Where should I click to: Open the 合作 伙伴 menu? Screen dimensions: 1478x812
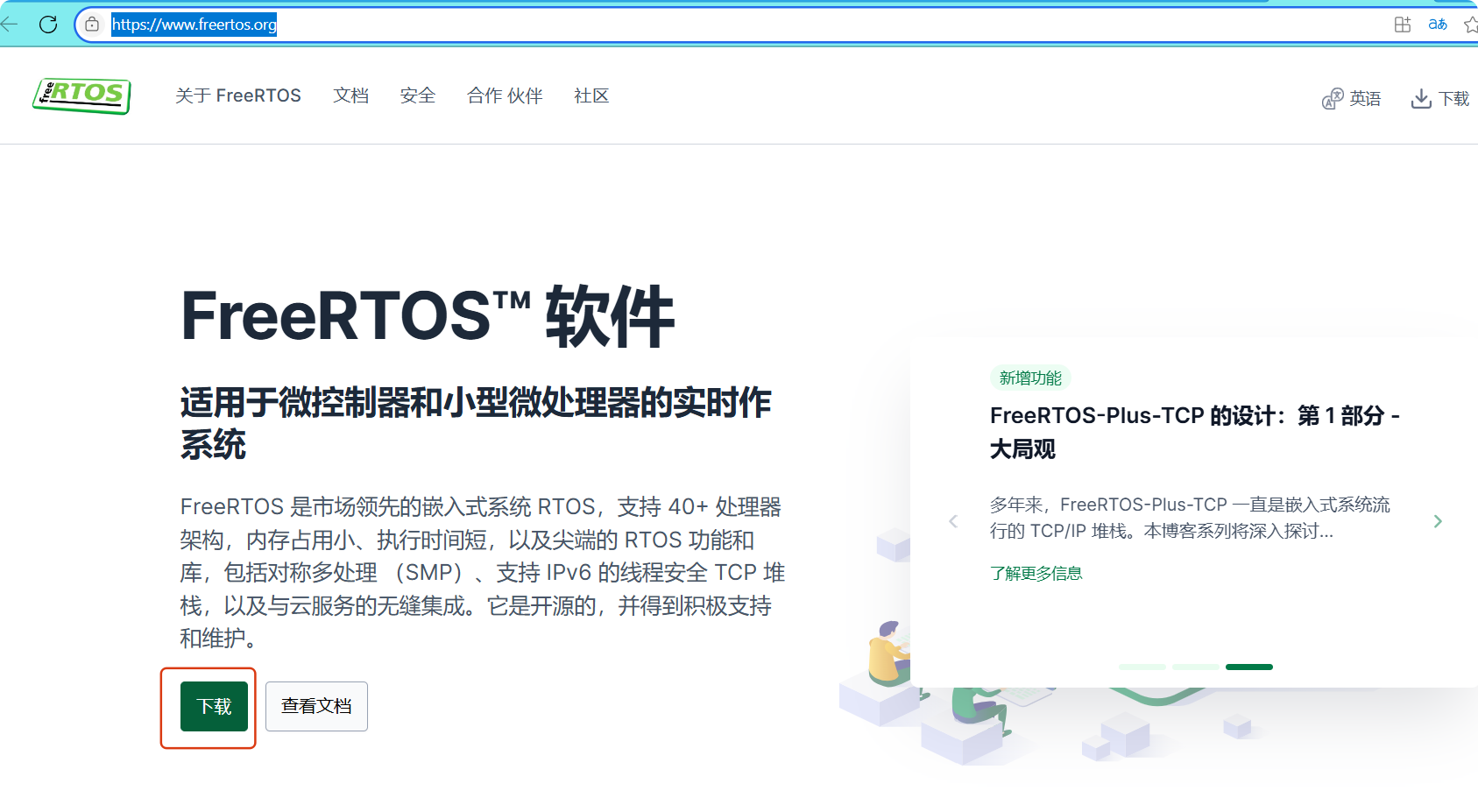(505, 95)
